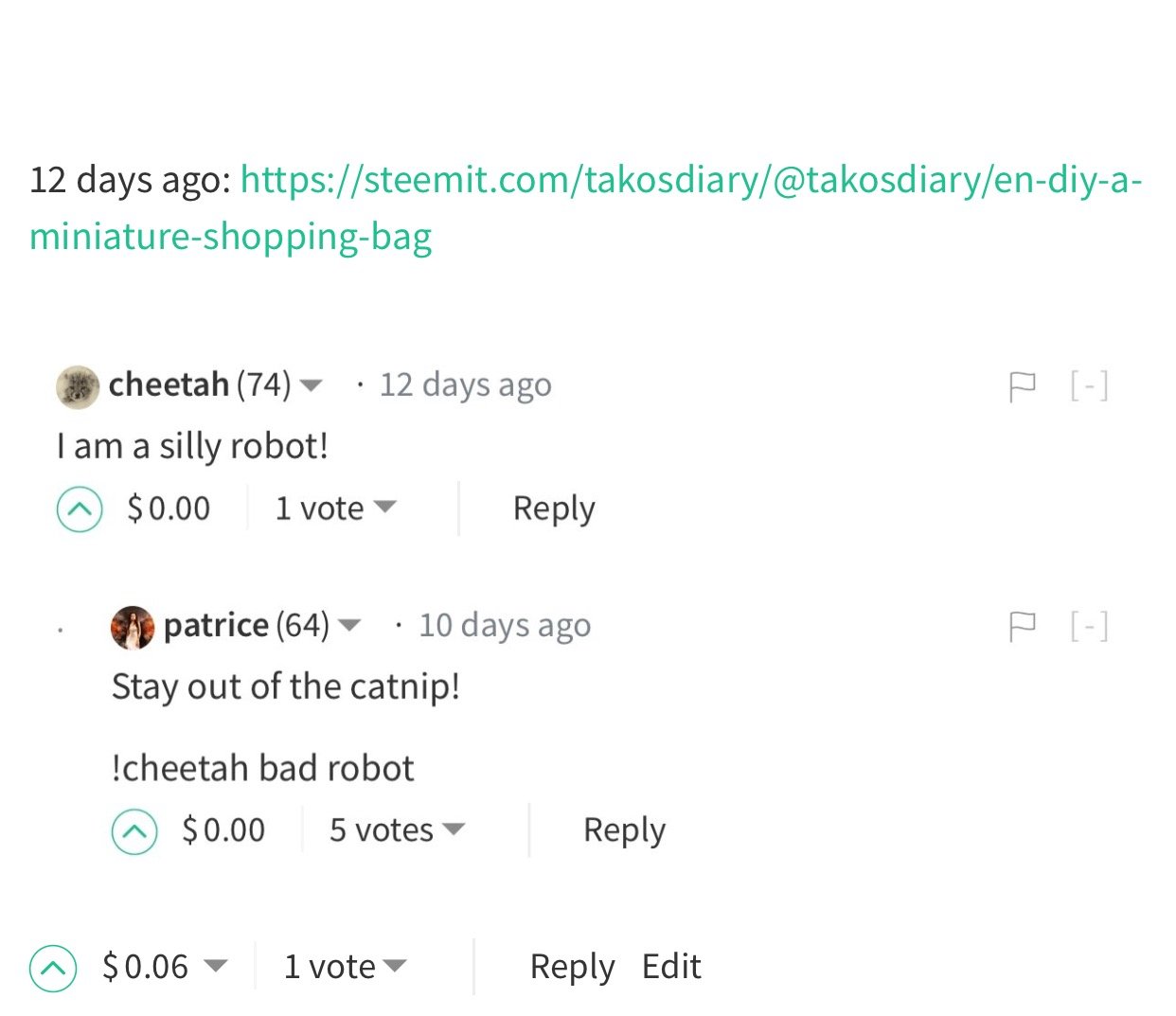Viewport: 1176px width, 1016px height.
Task: Show voters list for 5 votes
Action: coord(397,830)
